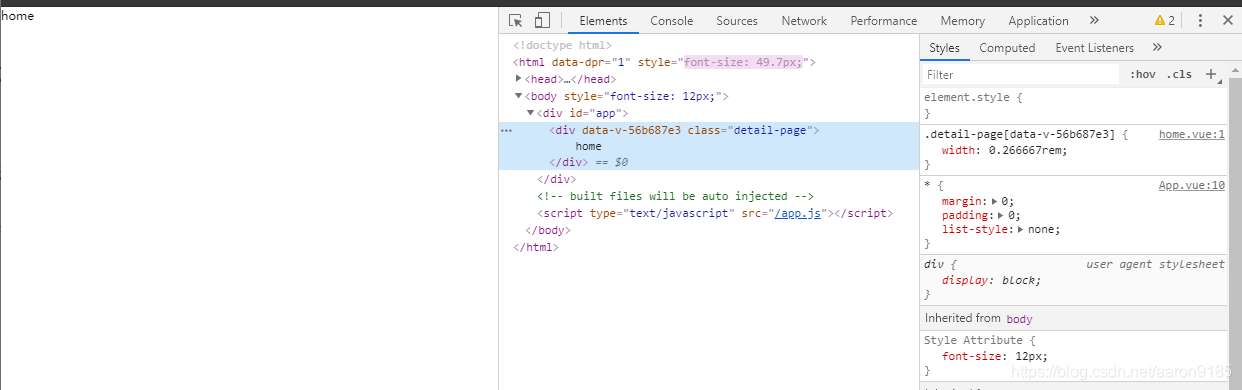Open the Performance tab
The height and width of the screenshot is (390, 1242).
click(x=883, y=20)
